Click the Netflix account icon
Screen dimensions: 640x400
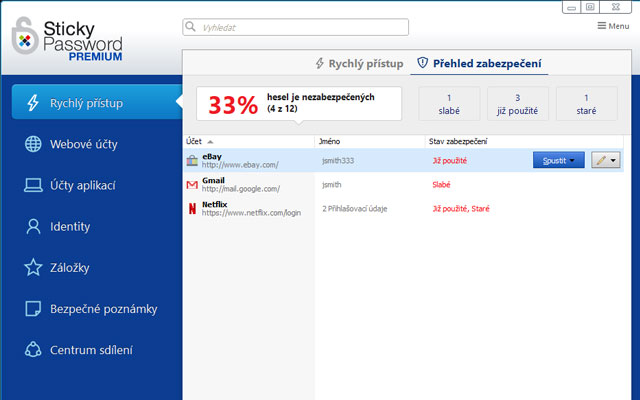click(192, 208)
